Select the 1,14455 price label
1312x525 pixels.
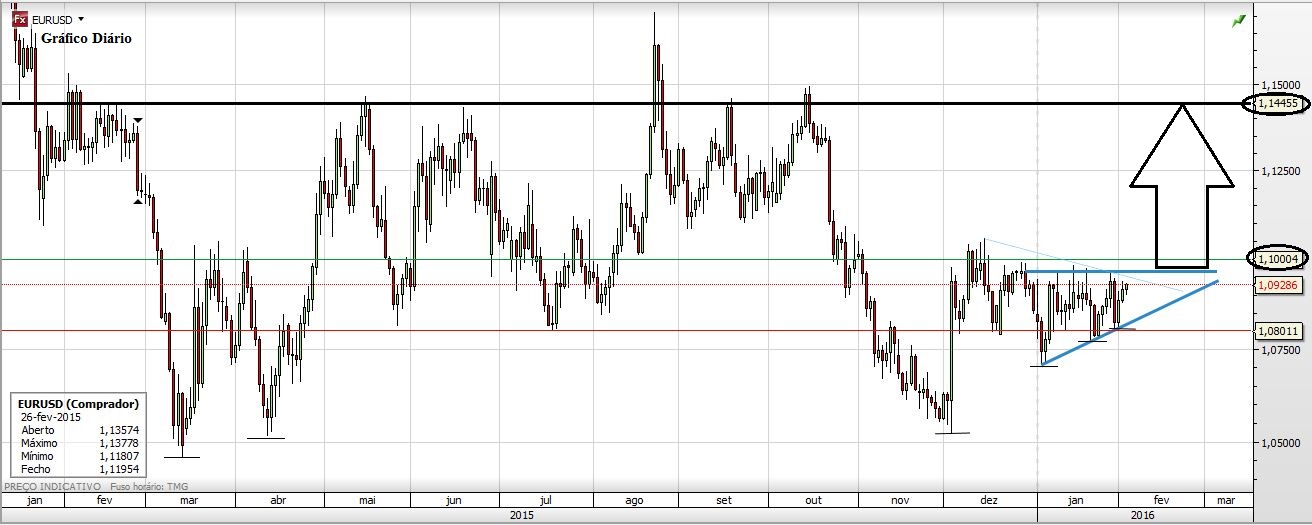pyautogui.click(x=1276, y=103)
